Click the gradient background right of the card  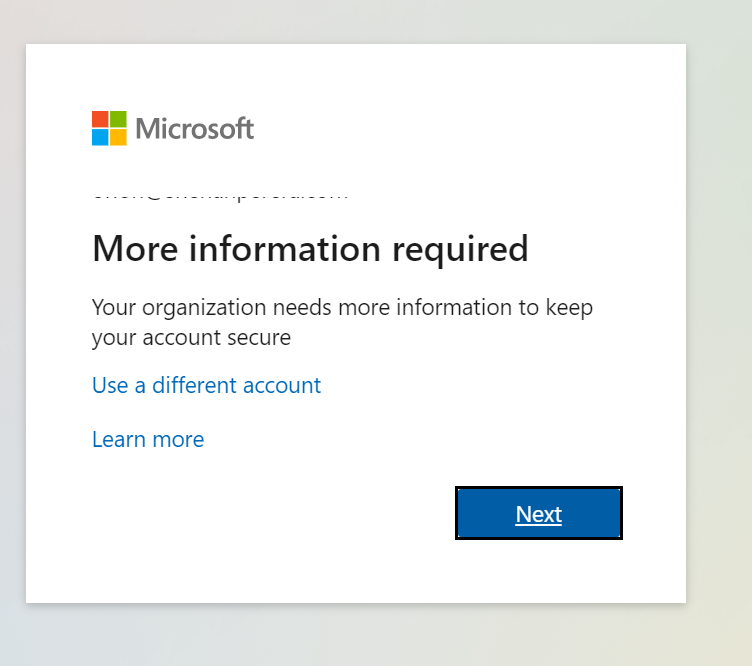pyautogui.click(x=720, y=330)
